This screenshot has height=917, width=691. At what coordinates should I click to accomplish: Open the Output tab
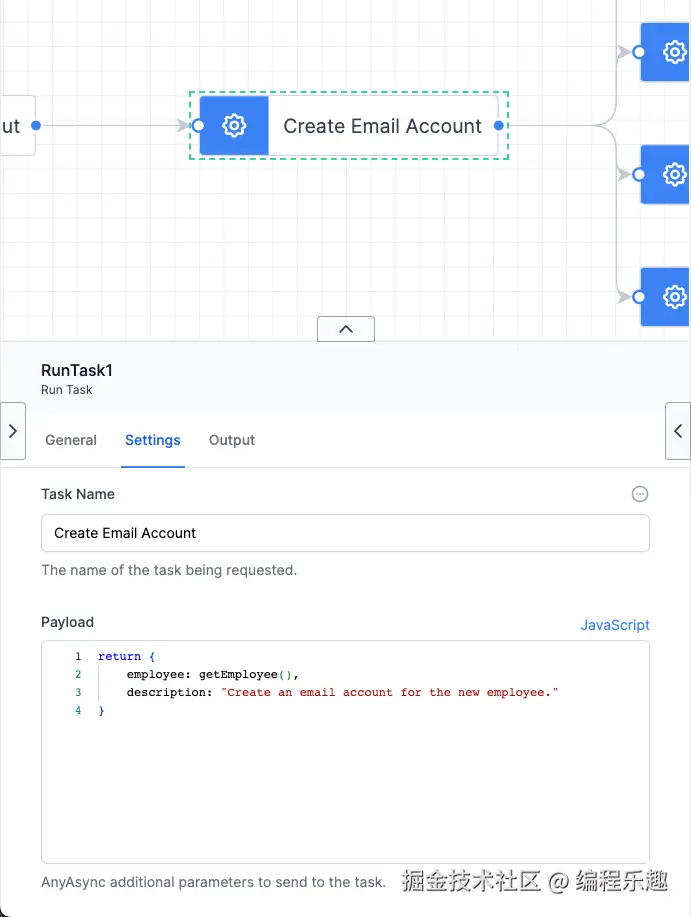232,440
